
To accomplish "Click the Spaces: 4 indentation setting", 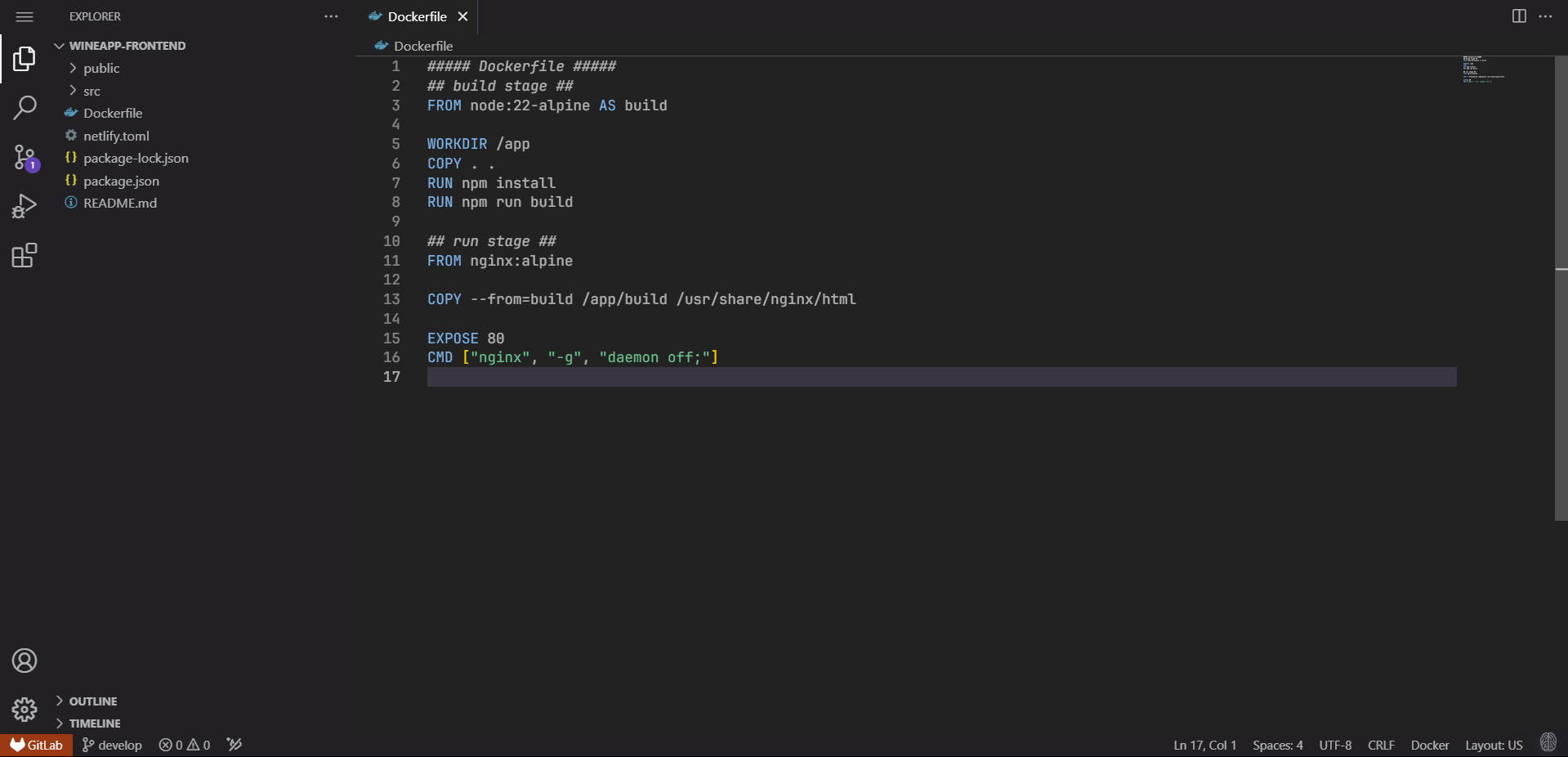I will (x=1277, y=745).
